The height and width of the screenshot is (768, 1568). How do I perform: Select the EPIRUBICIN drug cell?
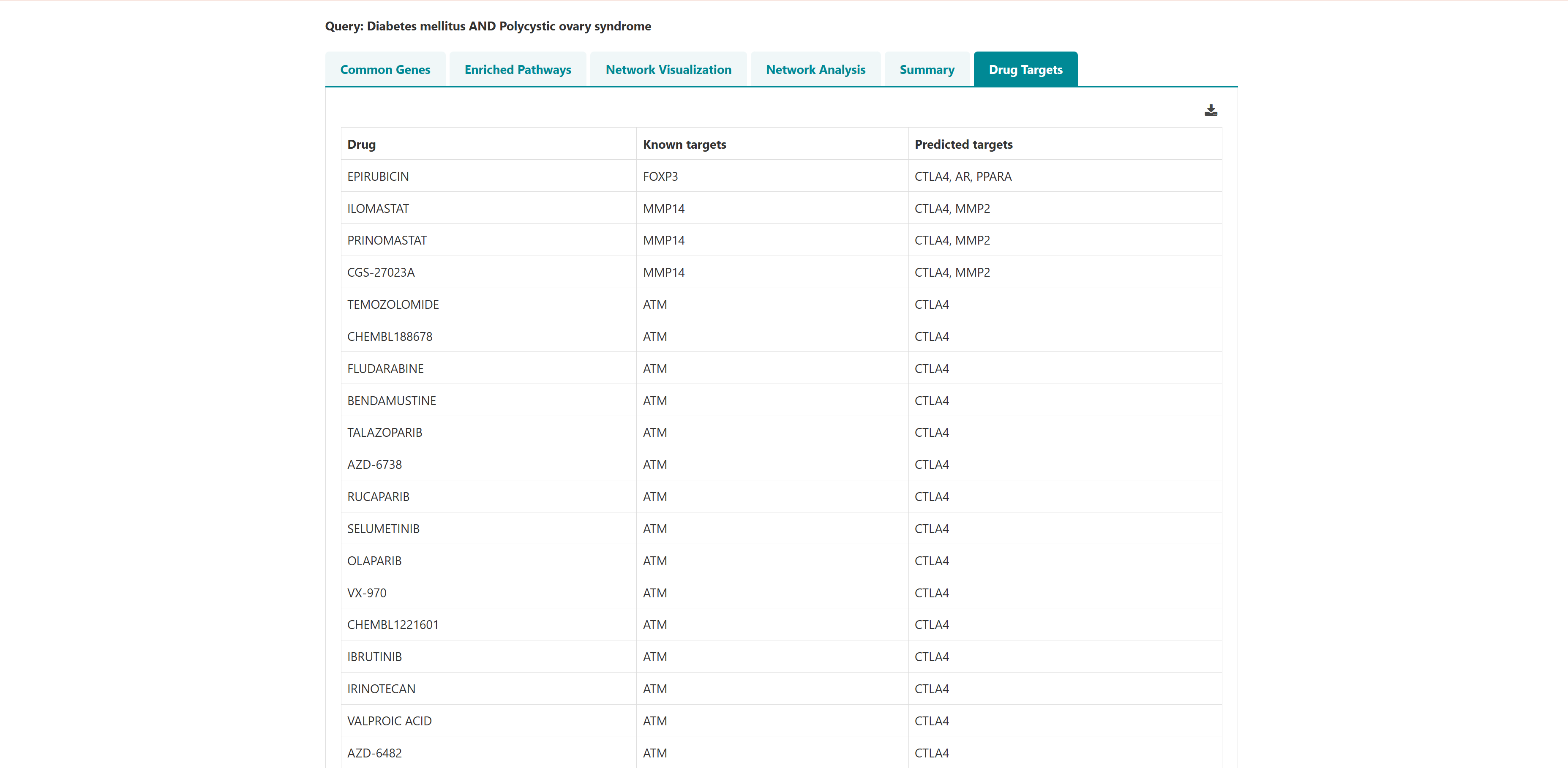(378, 177)
